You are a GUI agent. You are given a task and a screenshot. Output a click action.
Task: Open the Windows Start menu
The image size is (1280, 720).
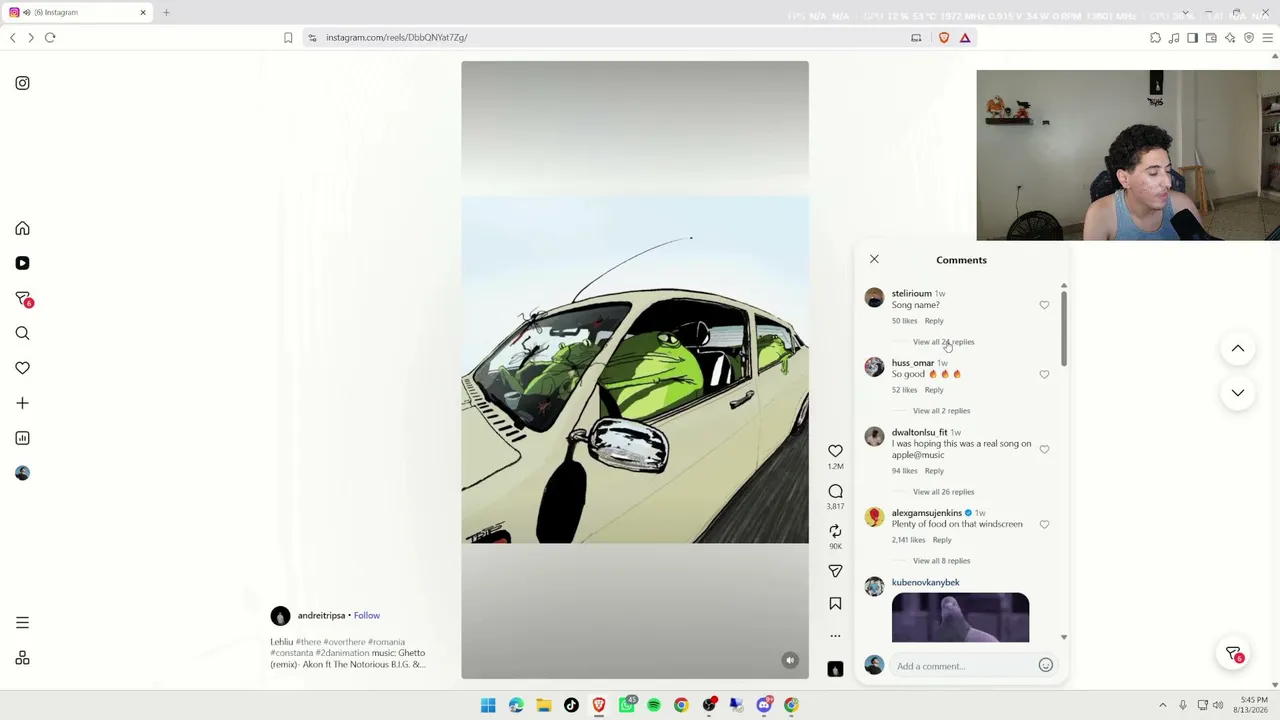(488, 705)
